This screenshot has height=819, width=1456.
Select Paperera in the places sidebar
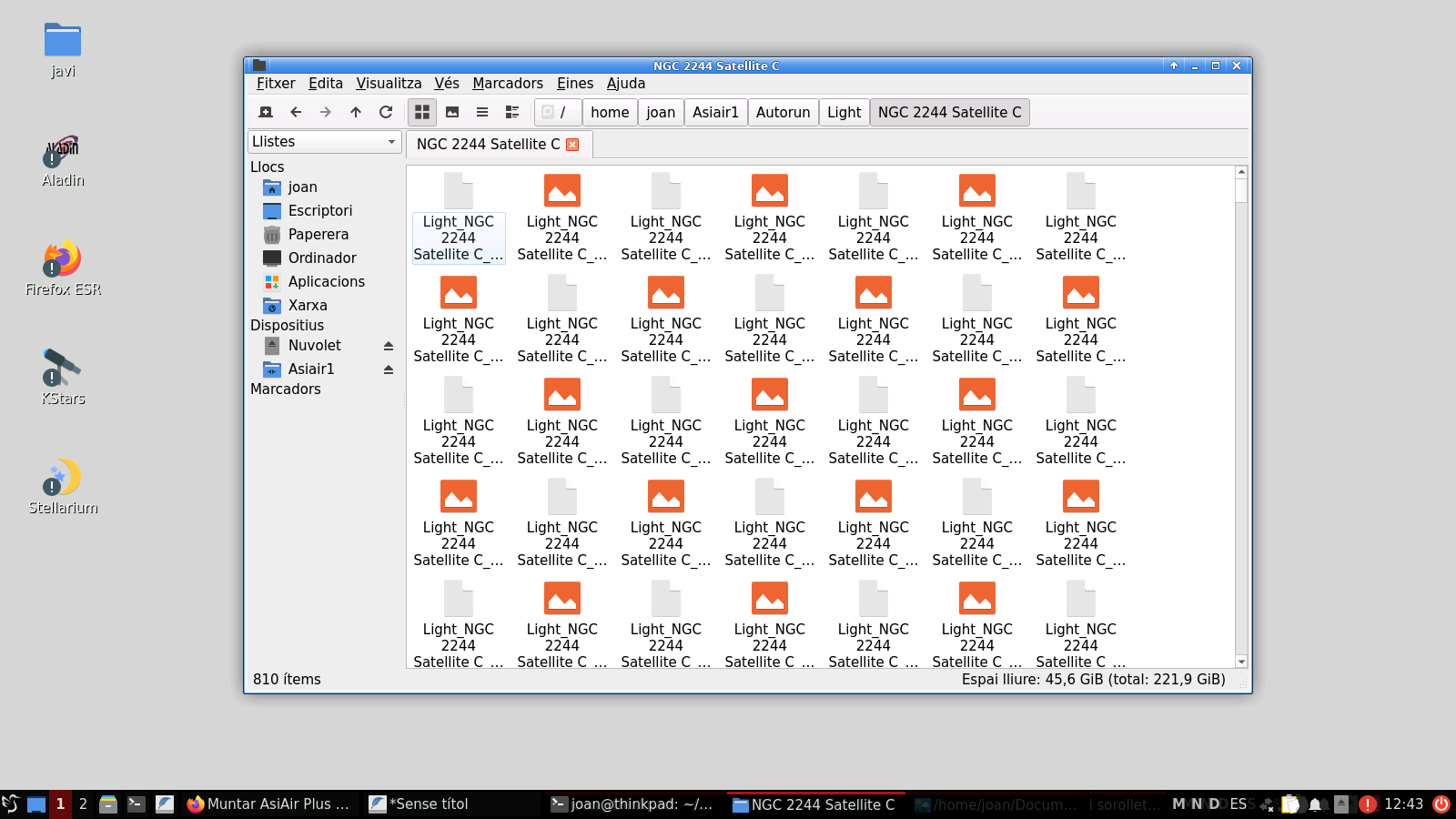click(318, 235)
